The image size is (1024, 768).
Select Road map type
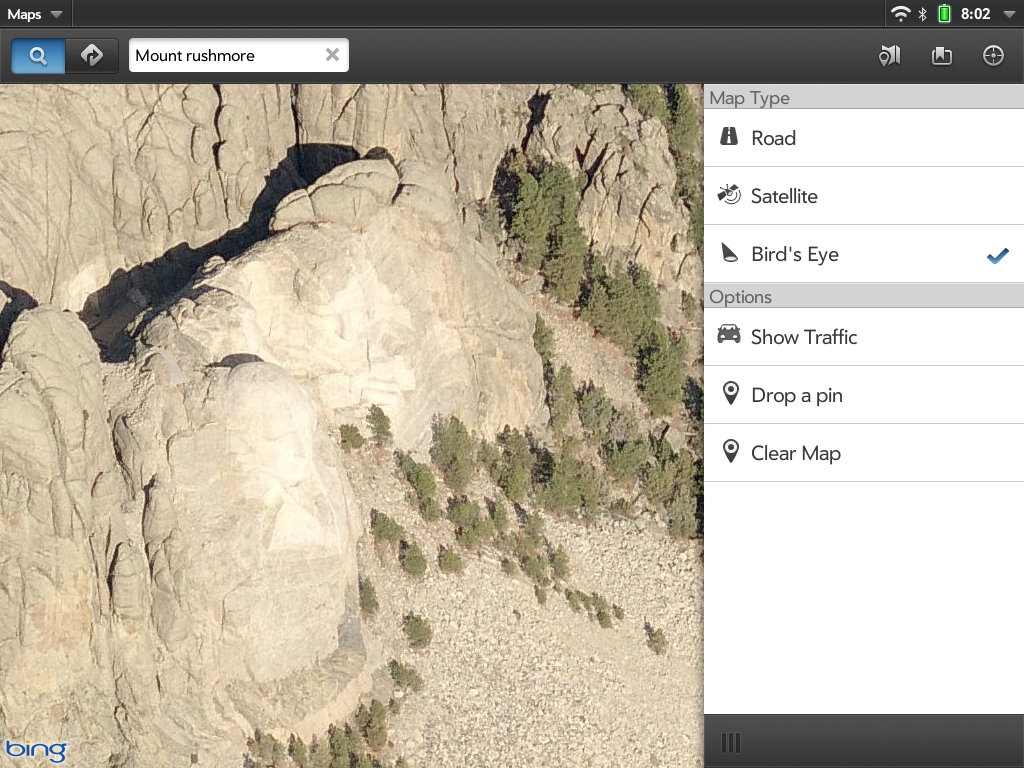pyautogui.click(x=864, y=138)
